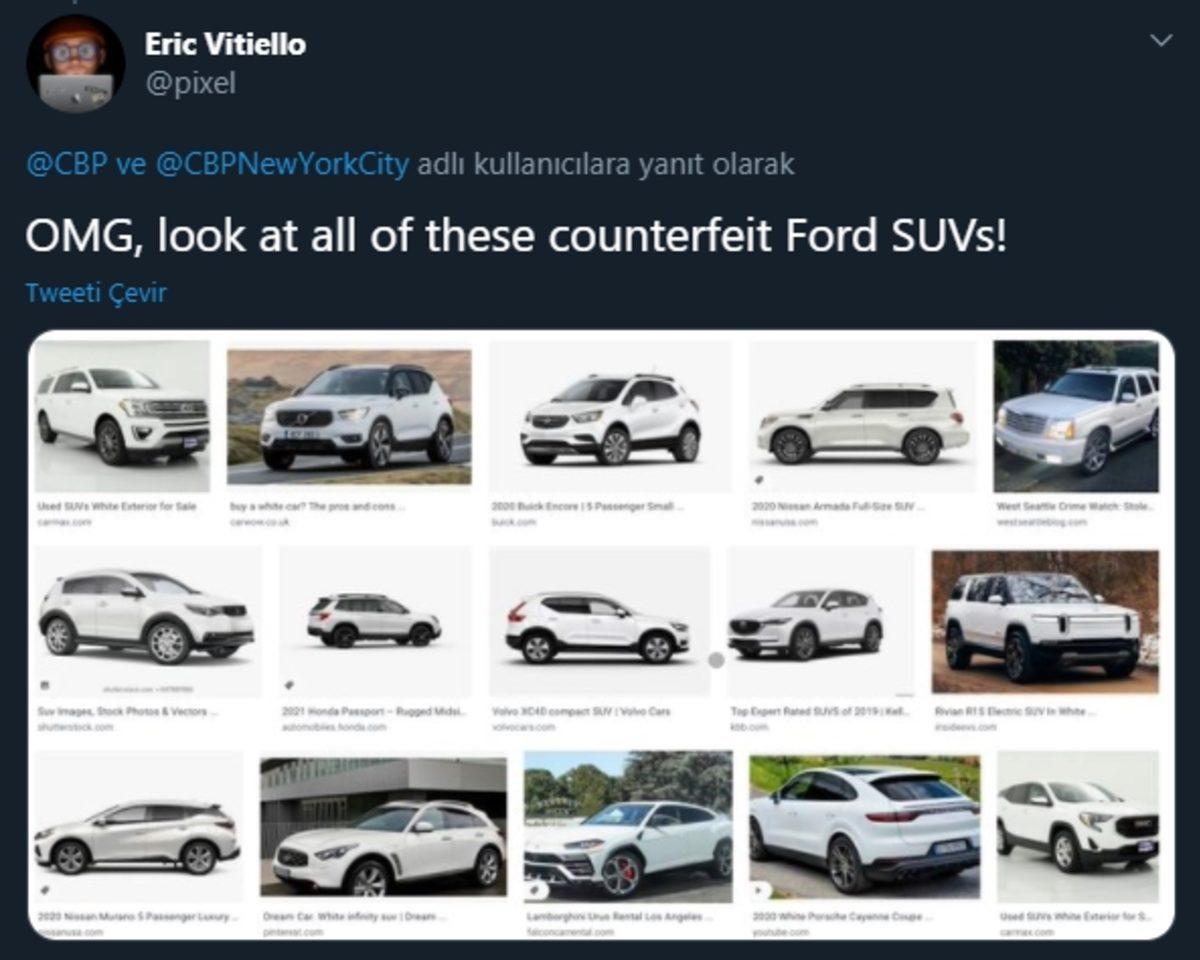Select the white Porsche Cayenne Coupe thumbnail
The image size is (1200, 960).
pyautogui.click(x=865, y=826)
